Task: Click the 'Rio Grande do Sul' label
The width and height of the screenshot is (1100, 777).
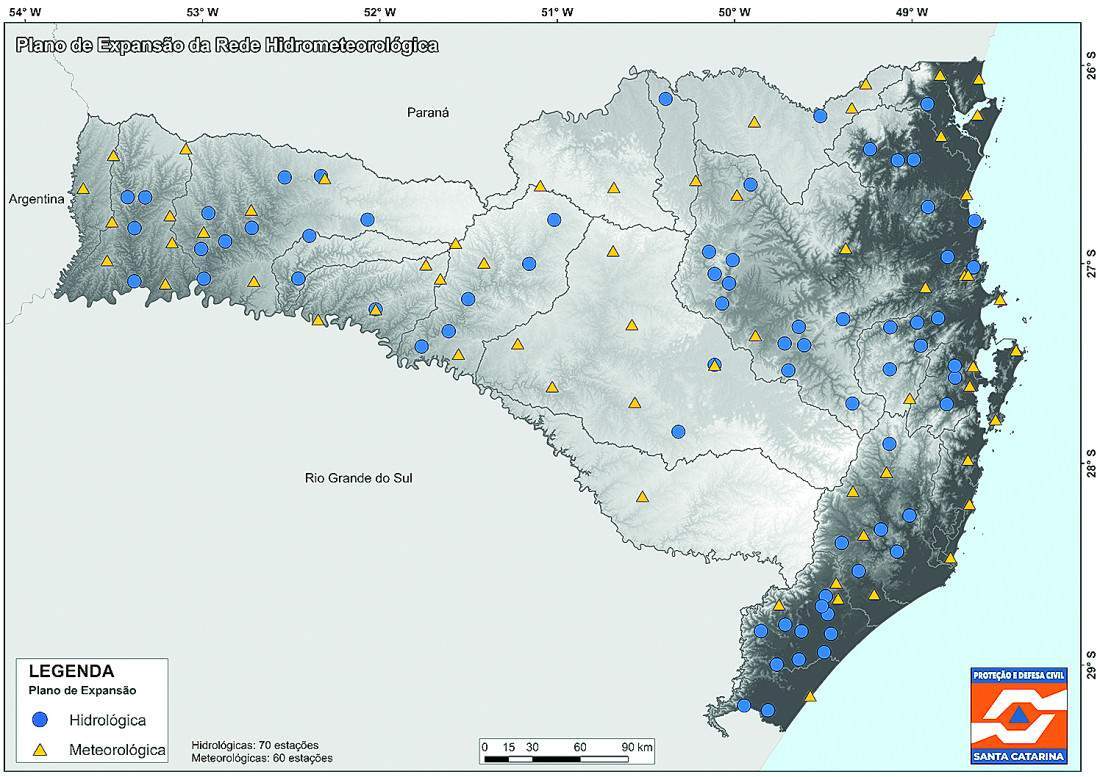Action: (x=359, y=478)
